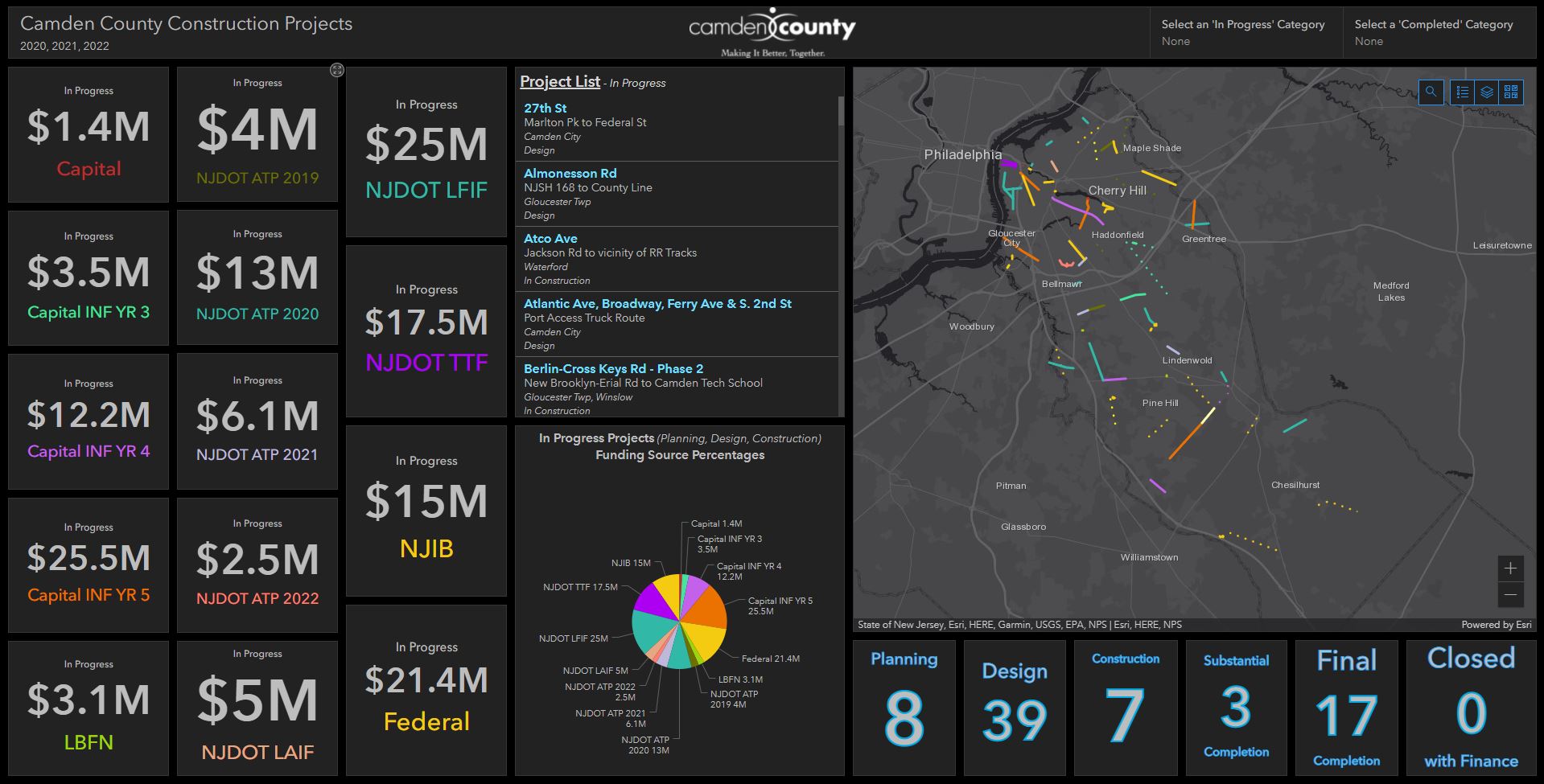This screenshot has height=784, width=1544.
Task: Click the Camden County Construction Projects title
Action: (186, 23)
